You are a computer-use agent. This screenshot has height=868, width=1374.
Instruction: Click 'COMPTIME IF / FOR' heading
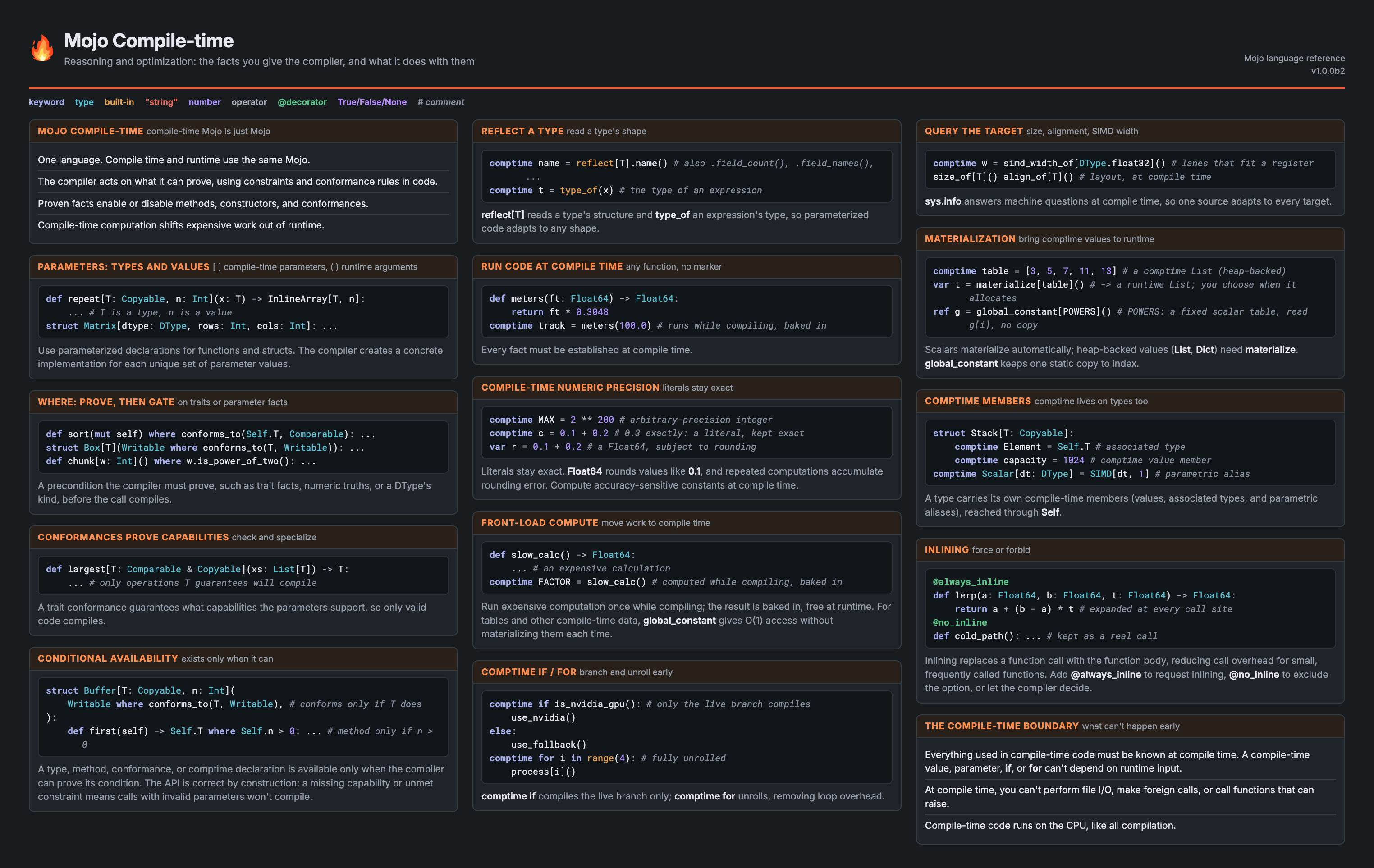point(528,672)
